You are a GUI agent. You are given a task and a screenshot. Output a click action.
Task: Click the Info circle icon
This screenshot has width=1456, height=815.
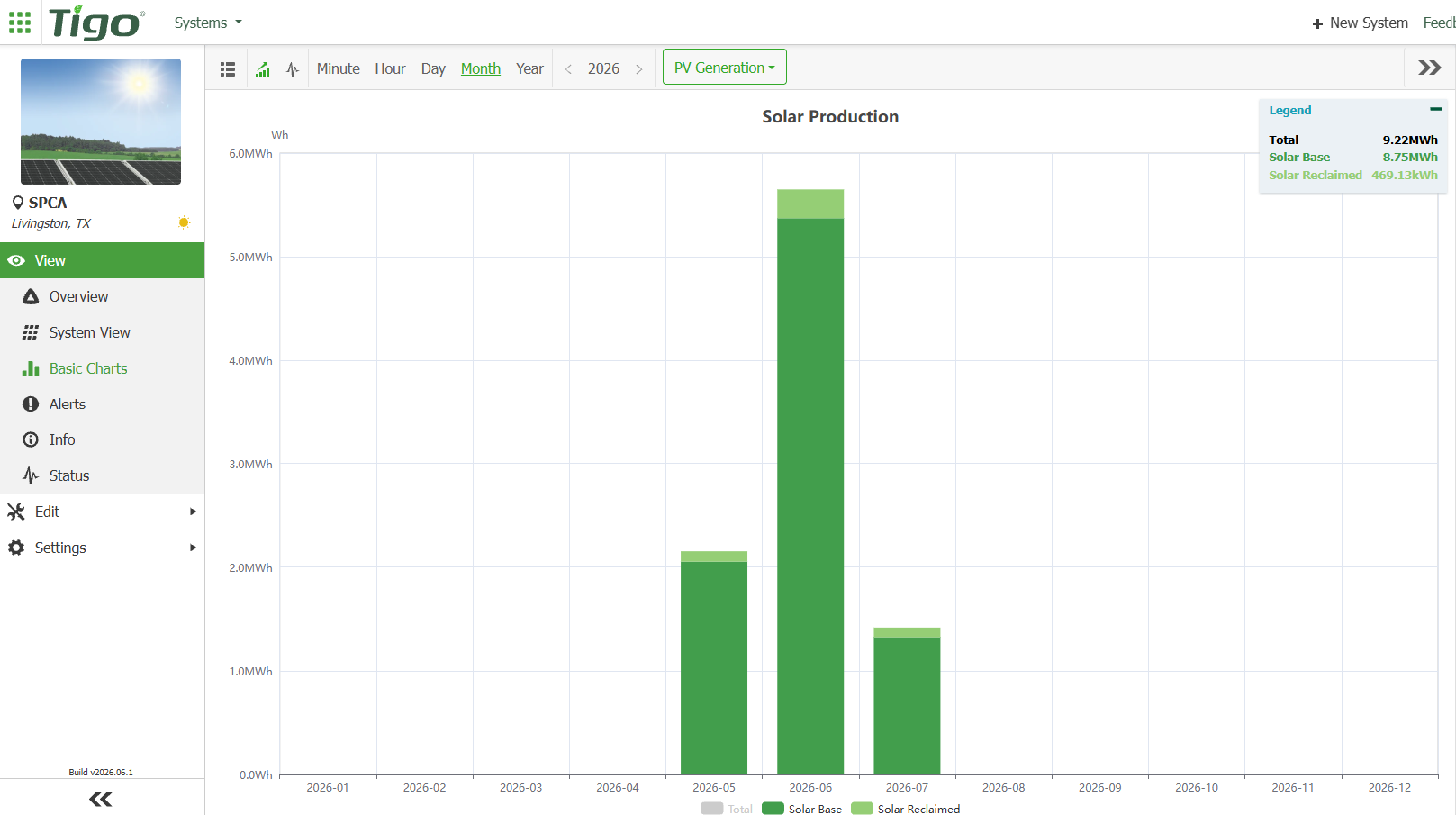(31, 439)
